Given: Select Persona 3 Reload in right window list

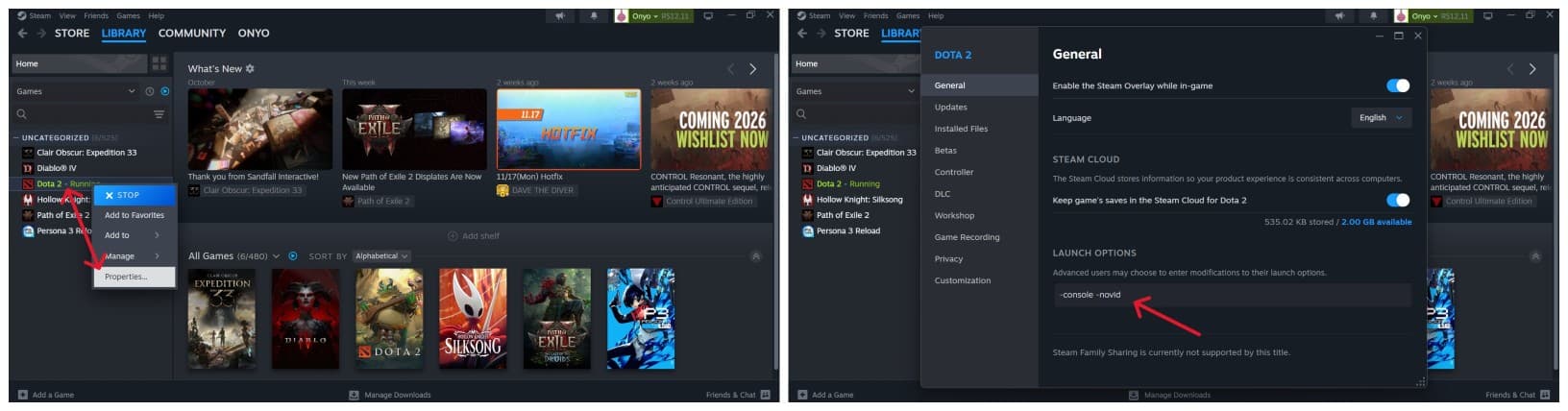Looking at the screenshot, I should coord(848,230).
